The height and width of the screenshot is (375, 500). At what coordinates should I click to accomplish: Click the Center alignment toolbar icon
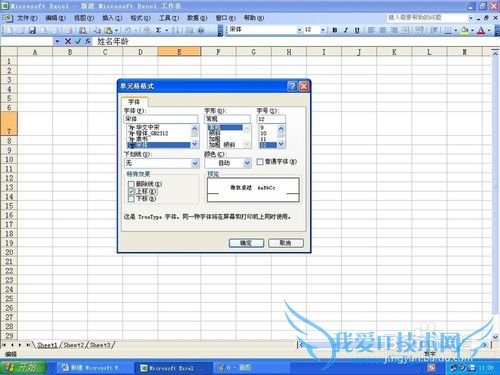[x=383, y=30]
